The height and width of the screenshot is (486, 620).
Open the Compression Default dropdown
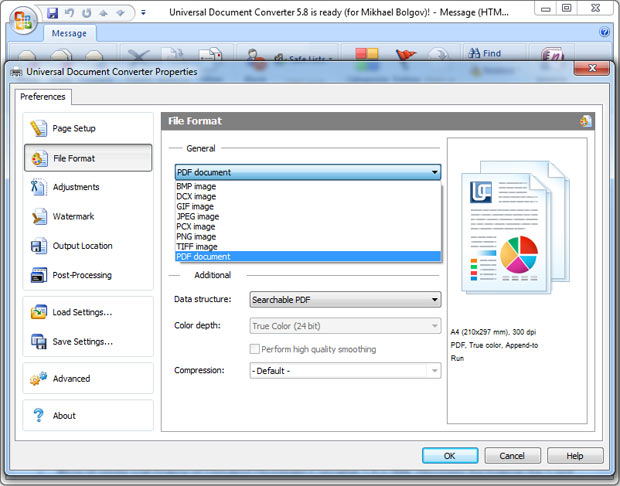tap(345, 371)
